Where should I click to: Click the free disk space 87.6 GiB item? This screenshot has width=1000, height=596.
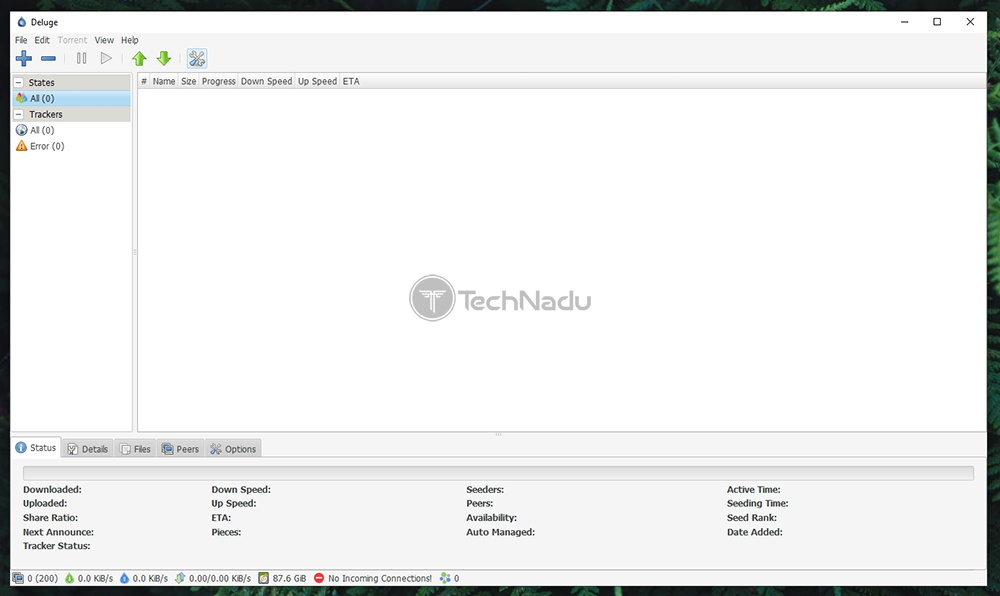(x=283, y=579)
